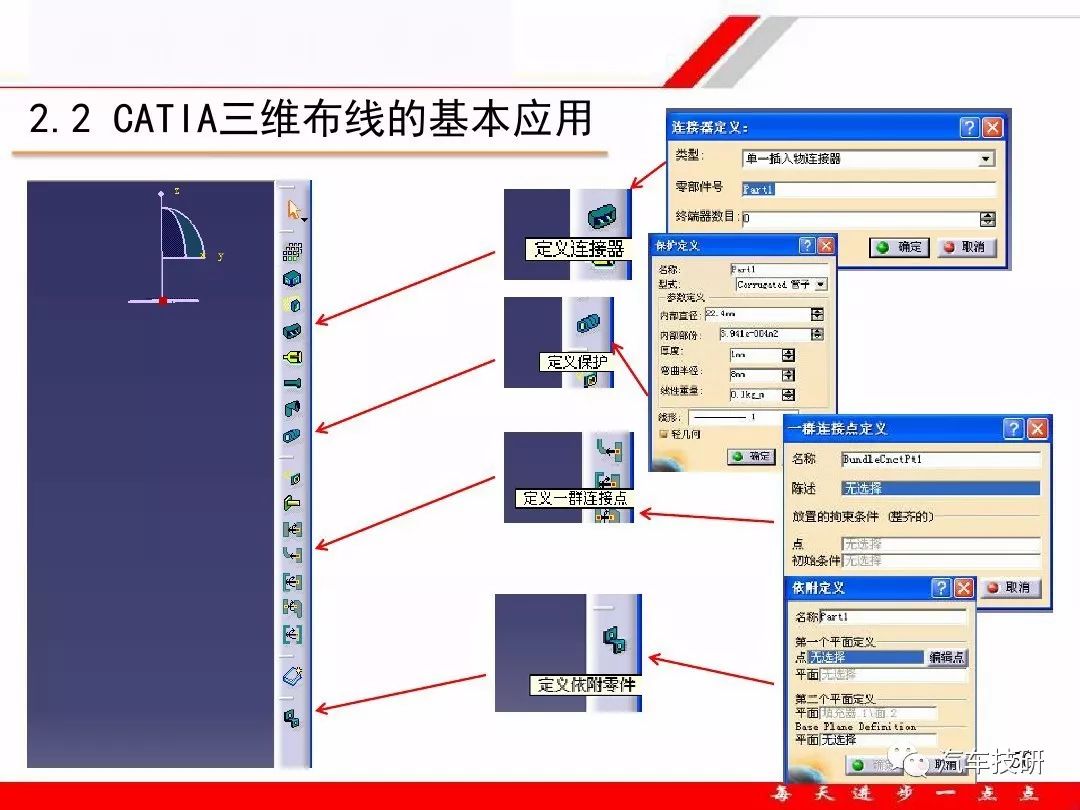The width and height of the screenshot is (1080, 810).
Task: Select Define Bundle Connection Point curved arrow icon
Action: 292,554
